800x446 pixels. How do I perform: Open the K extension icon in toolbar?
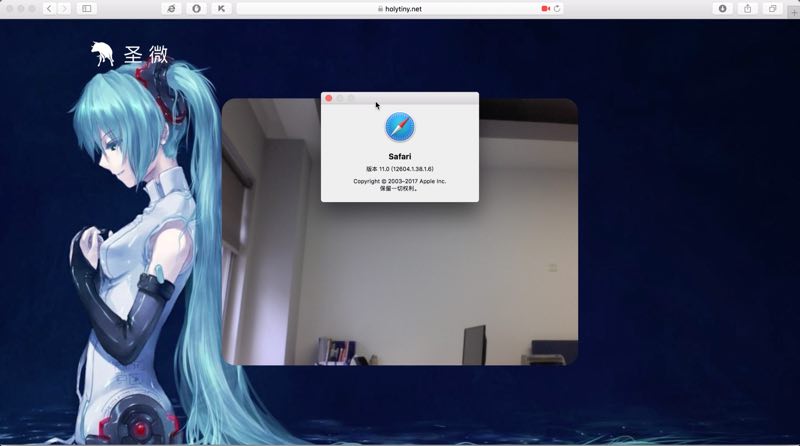pos(221,9)
